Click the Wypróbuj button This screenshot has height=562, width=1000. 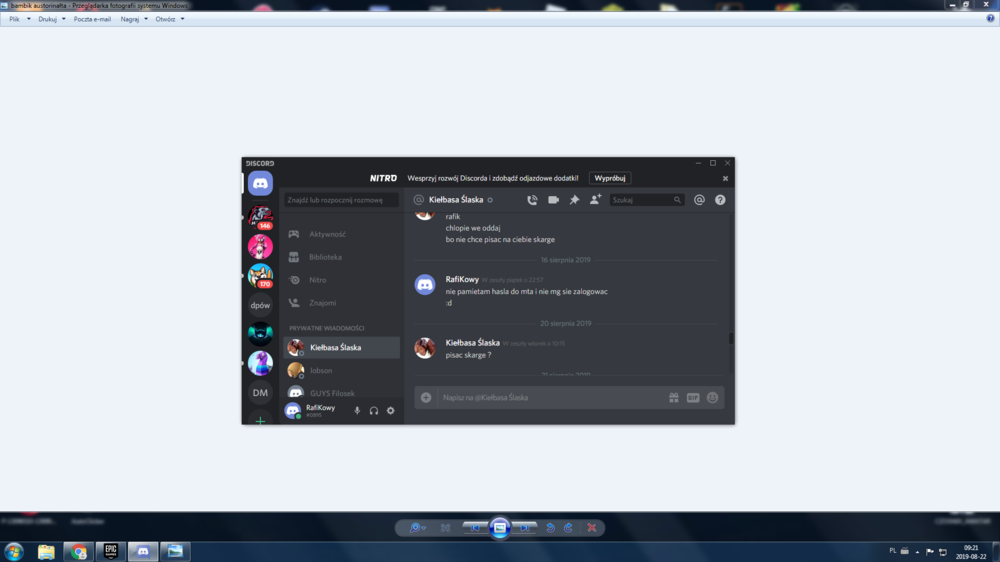[x=610, y=178]
